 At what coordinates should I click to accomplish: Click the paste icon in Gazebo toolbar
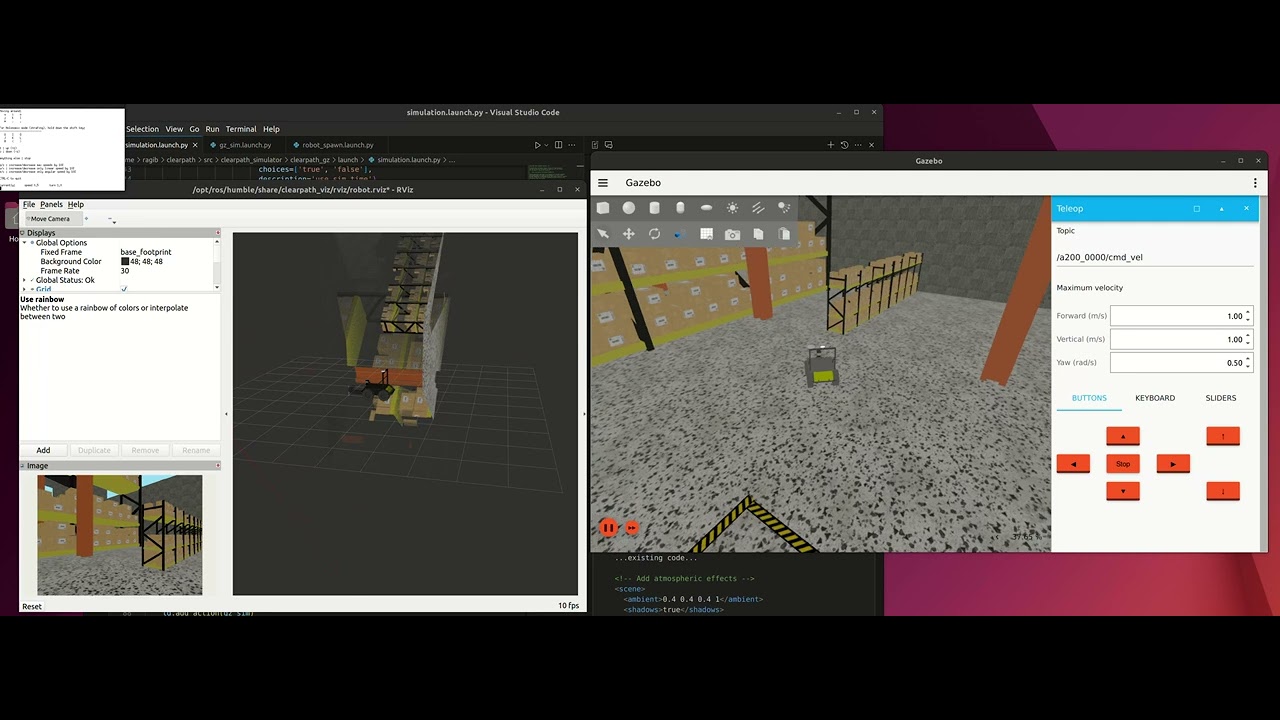click(x=784, y=234)
